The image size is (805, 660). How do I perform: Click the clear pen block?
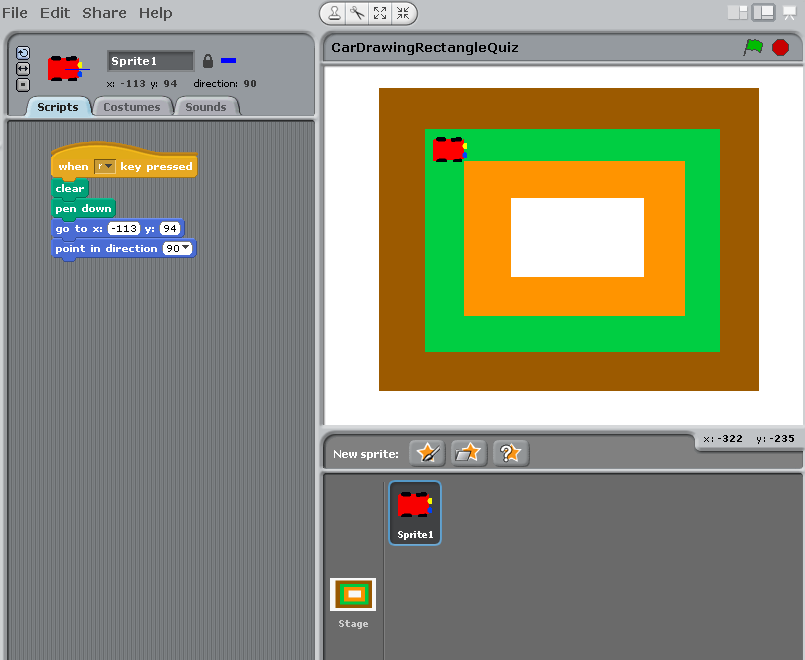[70, 188]
